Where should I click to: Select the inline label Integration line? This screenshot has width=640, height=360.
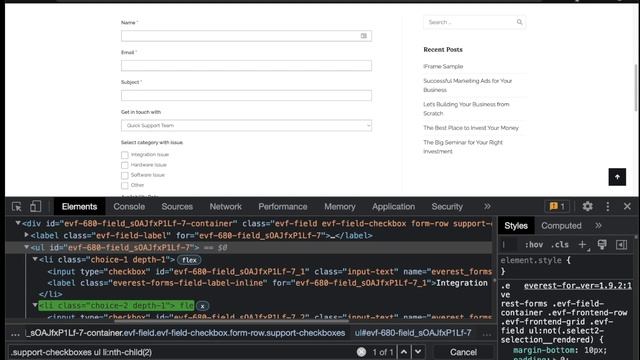267,283
